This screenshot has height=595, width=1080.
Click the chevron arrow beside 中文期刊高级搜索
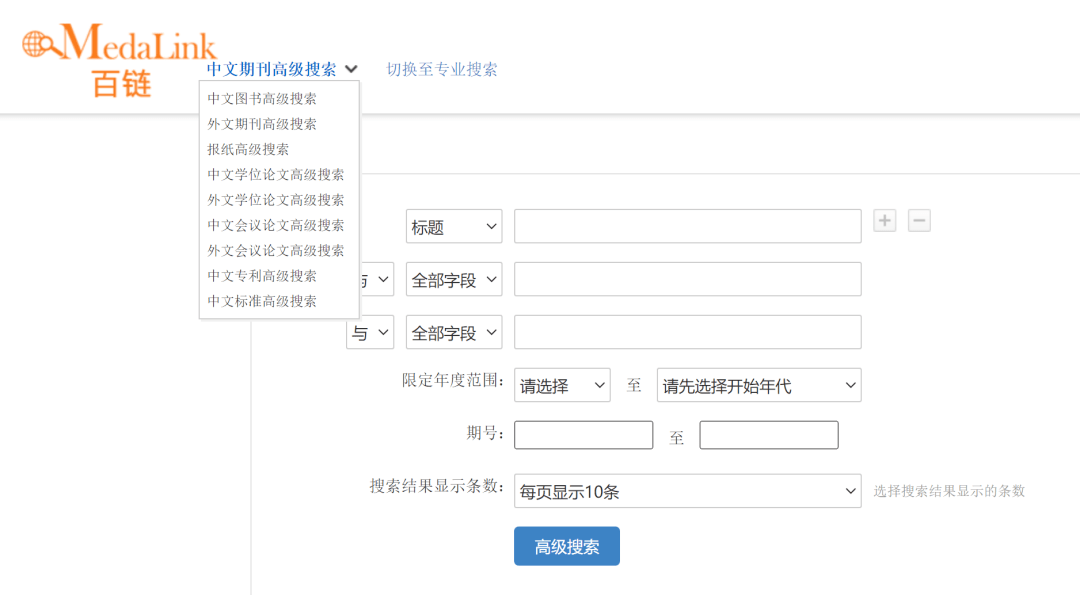(351, 69)
